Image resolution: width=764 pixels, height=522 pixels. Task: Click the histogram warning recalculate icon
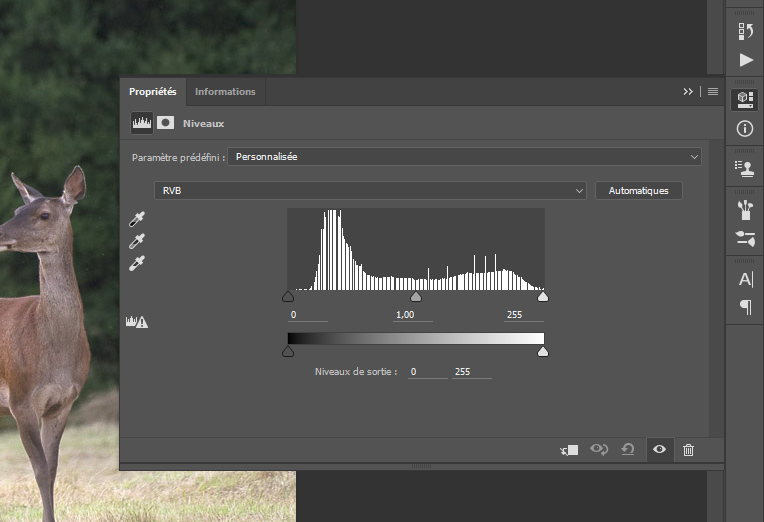[x=137, y=322]
